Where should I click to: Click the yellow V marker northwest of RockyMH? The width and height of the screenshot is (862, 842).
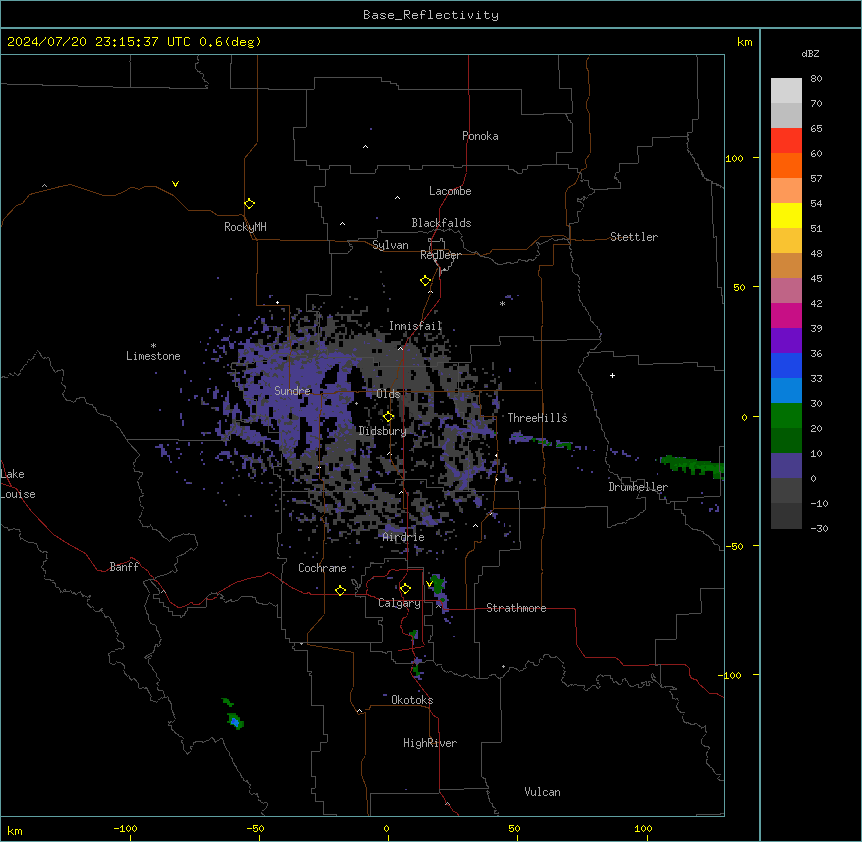tap(175, 184)
